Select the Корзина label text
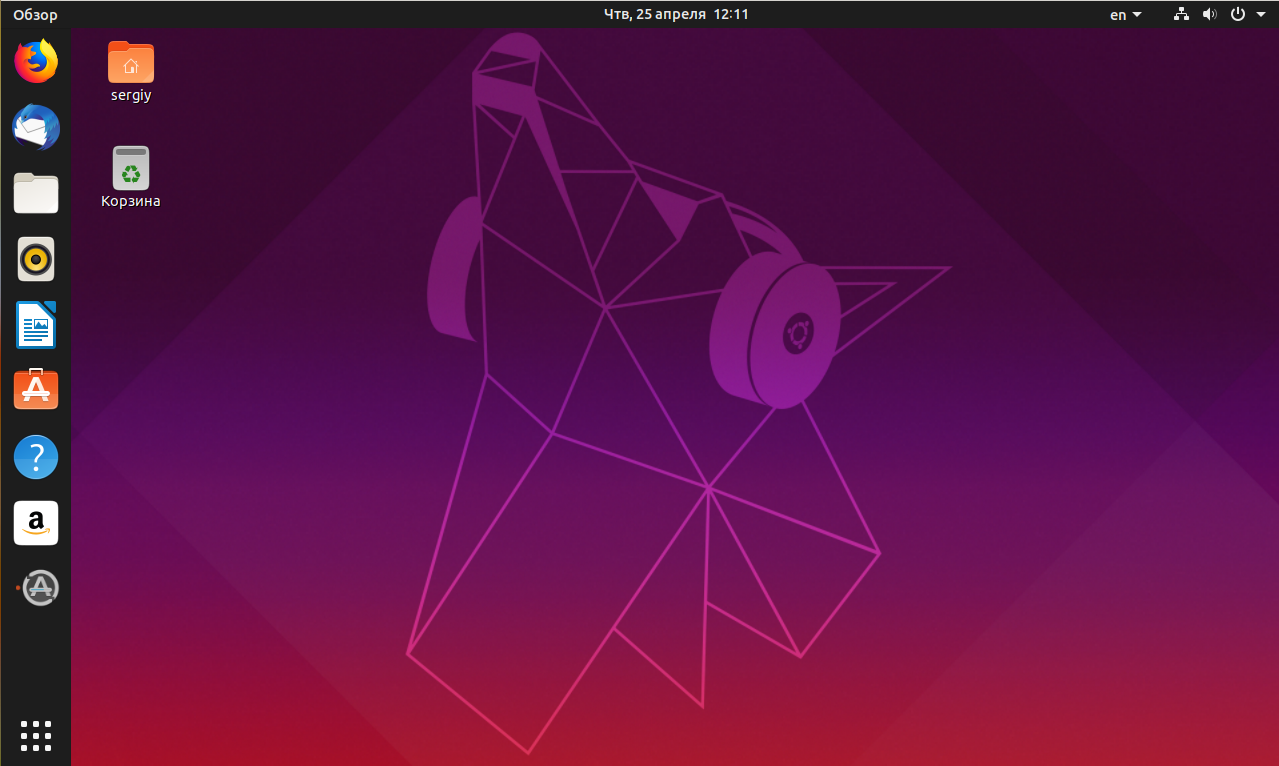 (131, 201)
